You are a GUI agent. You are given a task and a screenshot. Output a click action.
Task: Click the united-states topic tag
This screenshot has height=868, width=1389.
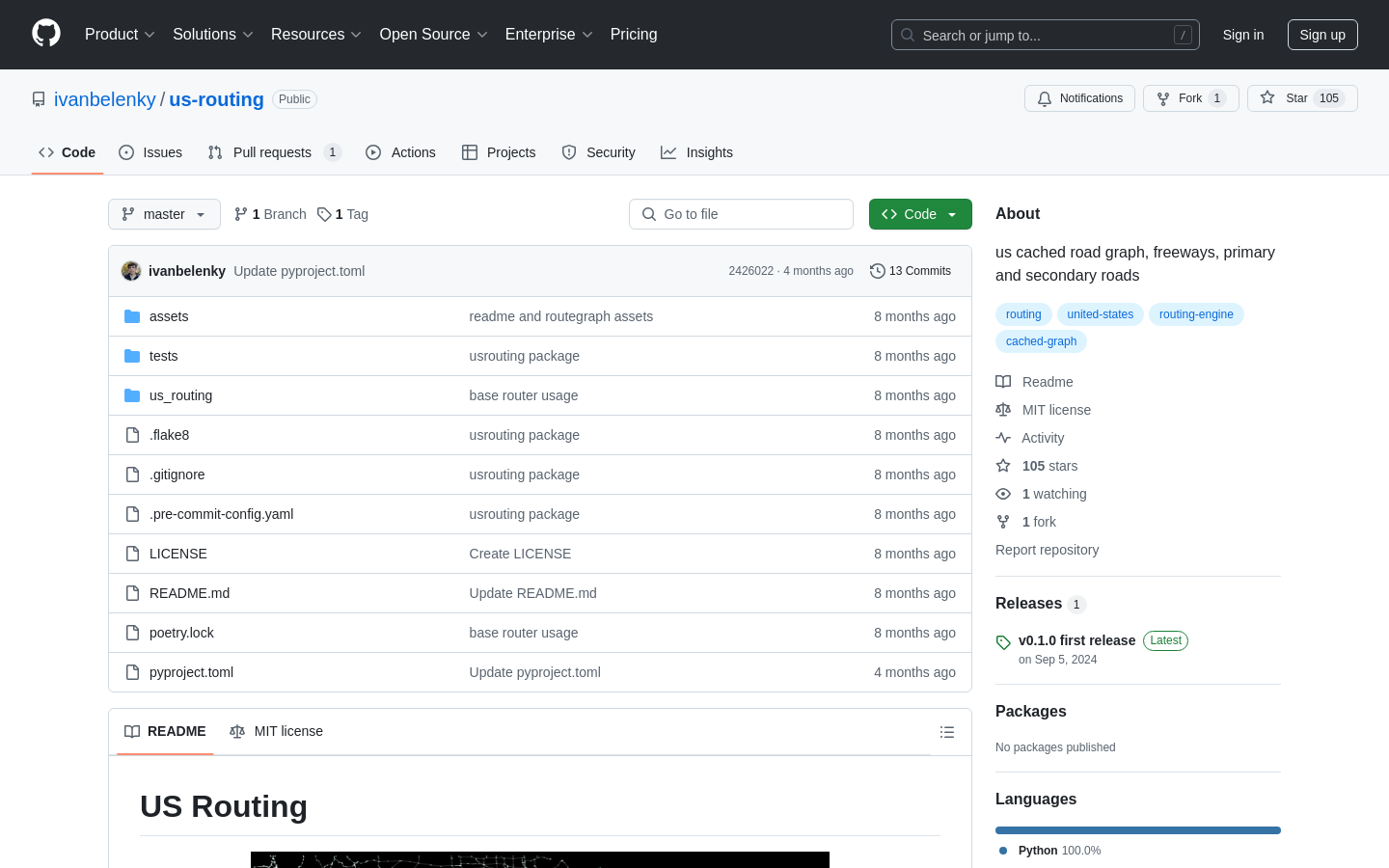point(1101,314)
